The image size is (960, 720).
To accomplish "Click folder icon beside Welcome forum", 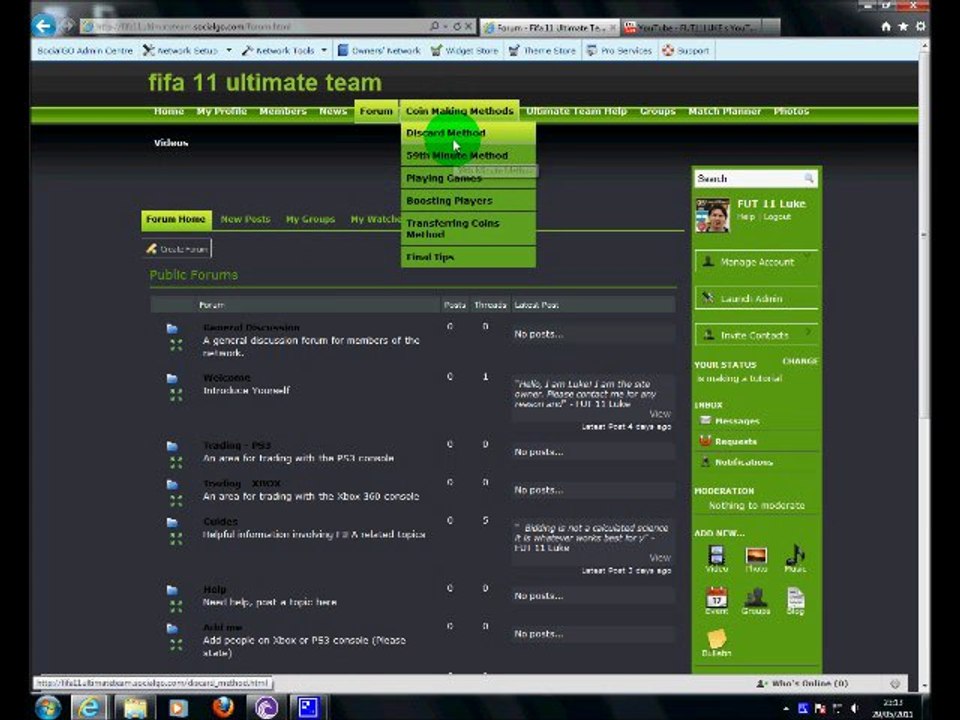I will point(172,378).
